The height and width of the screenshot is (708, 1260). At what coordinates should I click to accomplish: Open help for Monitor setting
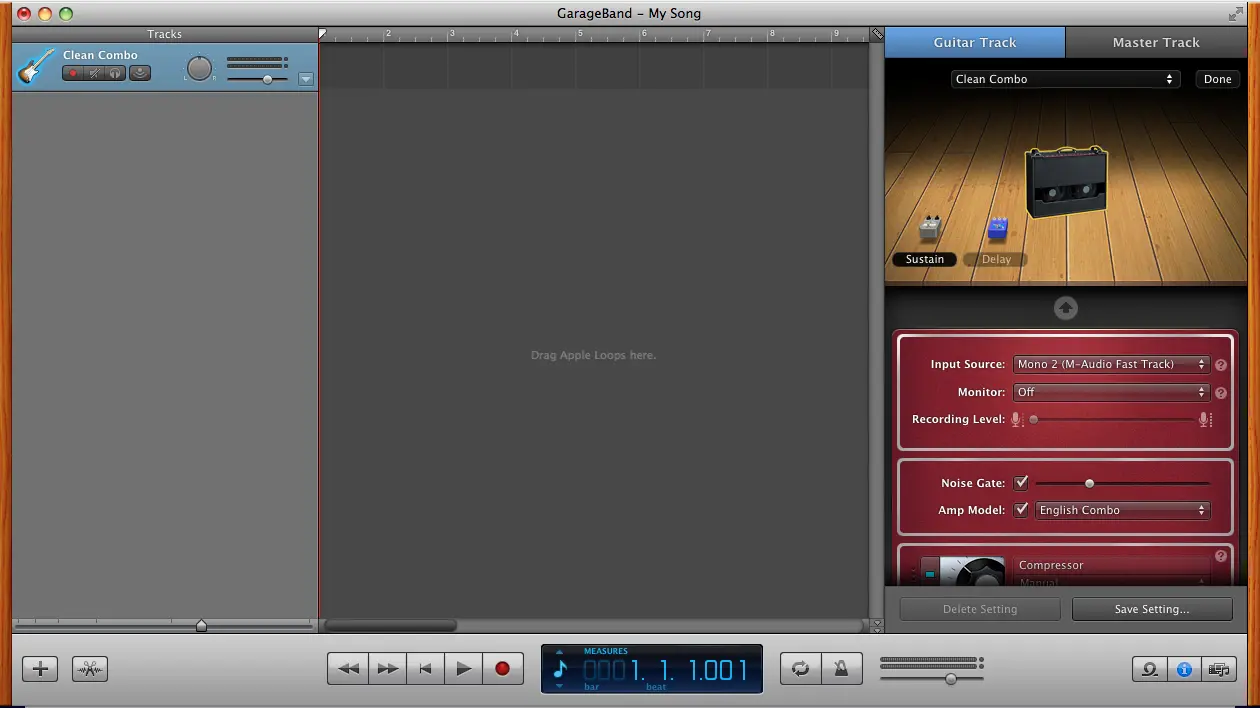[1221, 393]
